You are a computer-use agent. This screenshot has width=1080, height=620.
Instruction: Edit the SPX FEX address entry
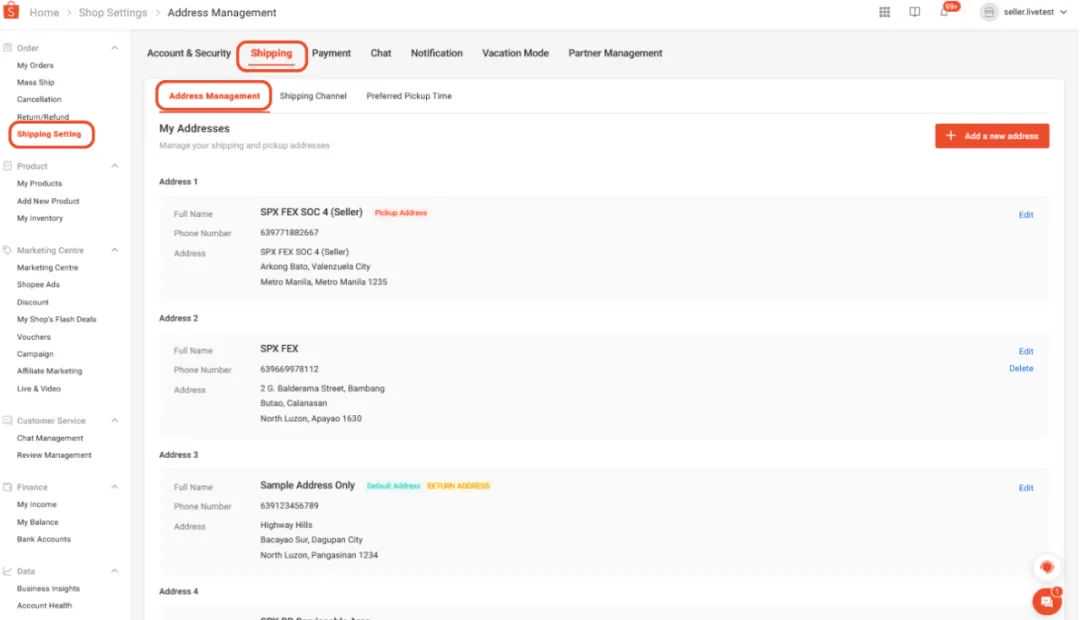click(x=1026, y=351)
